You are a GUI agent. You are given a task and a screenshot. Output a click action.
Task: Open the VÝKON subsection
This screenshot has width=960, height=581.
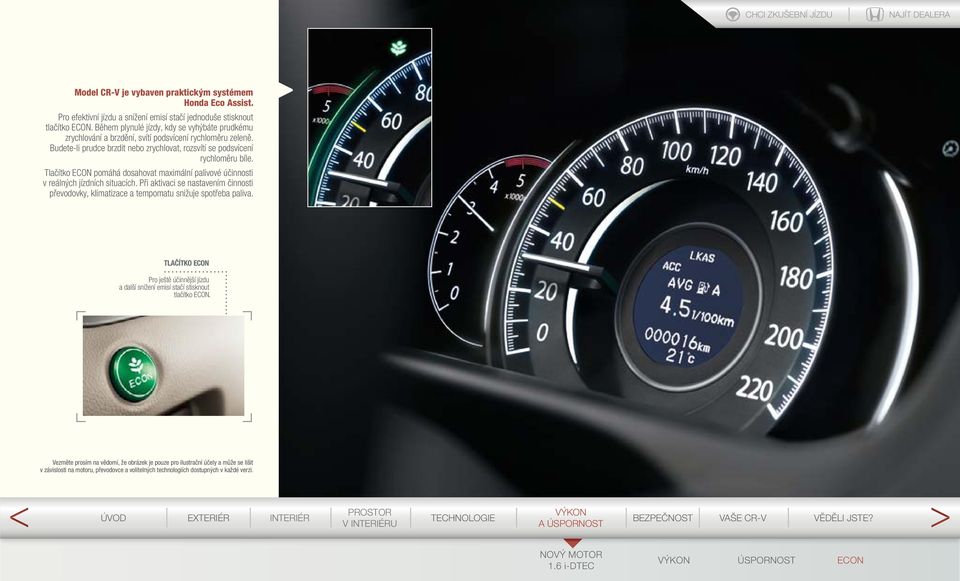tap(673, 560)
